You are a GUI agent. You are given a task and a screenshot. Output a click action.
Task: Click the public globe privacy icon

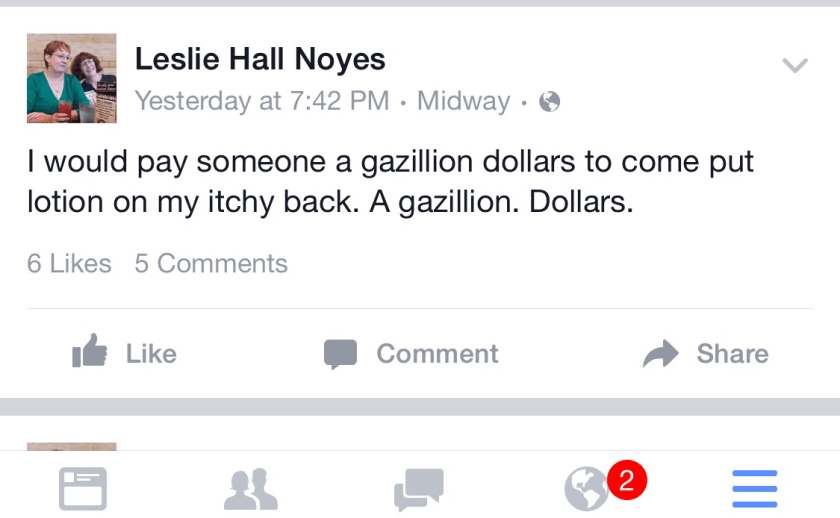549,101
